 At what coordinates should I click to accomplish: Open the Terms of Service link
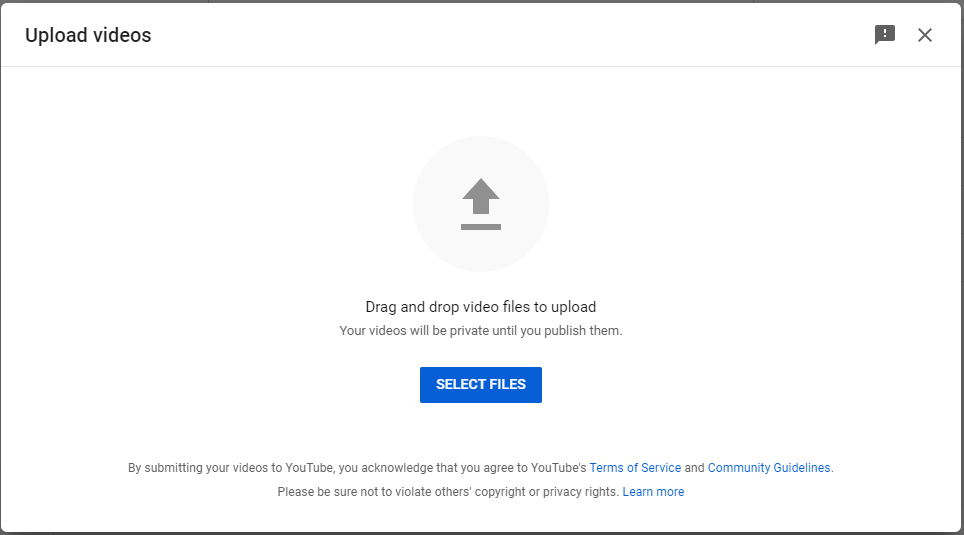635,468
